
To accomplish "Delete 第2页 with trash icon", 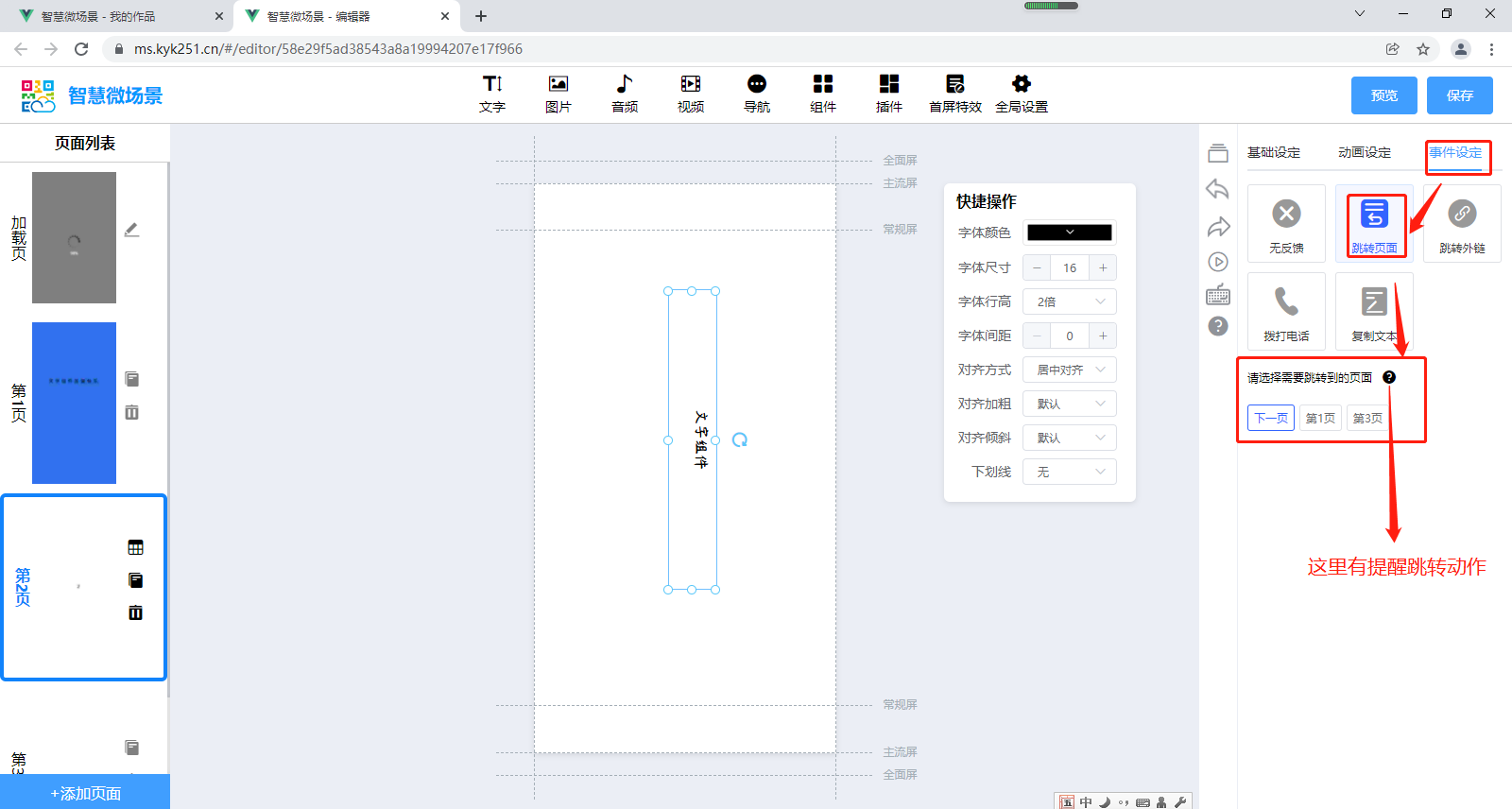I will click(135, 612).
